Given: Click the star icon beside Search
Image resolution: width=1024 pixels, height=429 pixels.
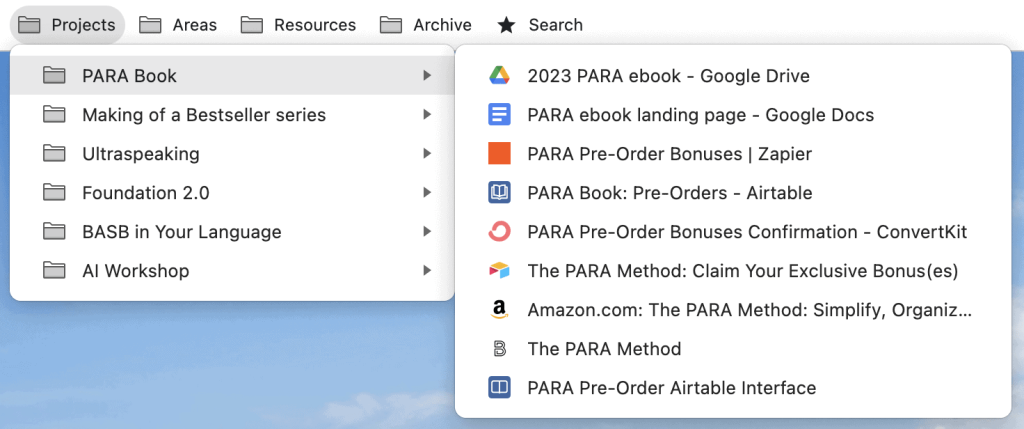Looking at the screenshot, I should 506,25.
